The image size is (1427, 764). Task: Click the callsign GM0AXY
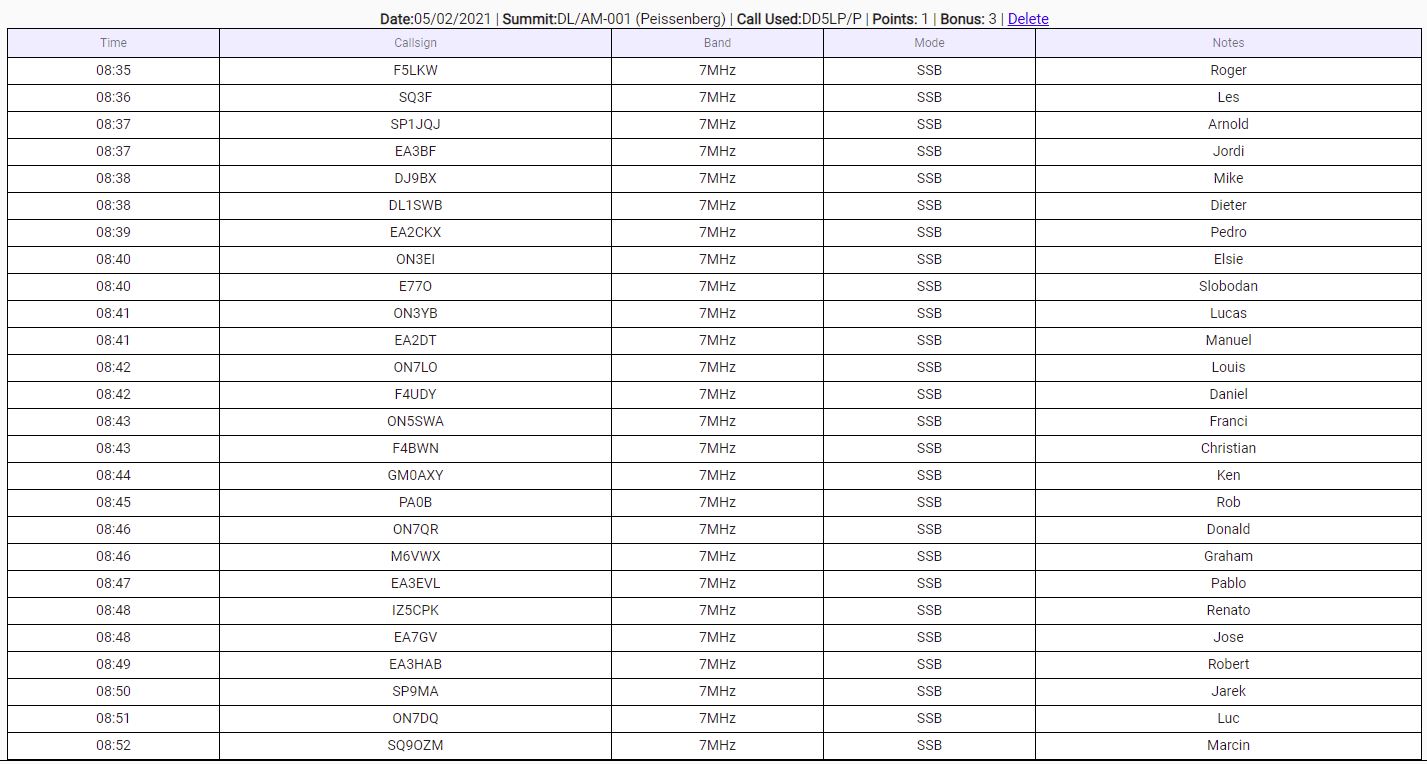tap(415, 476)
